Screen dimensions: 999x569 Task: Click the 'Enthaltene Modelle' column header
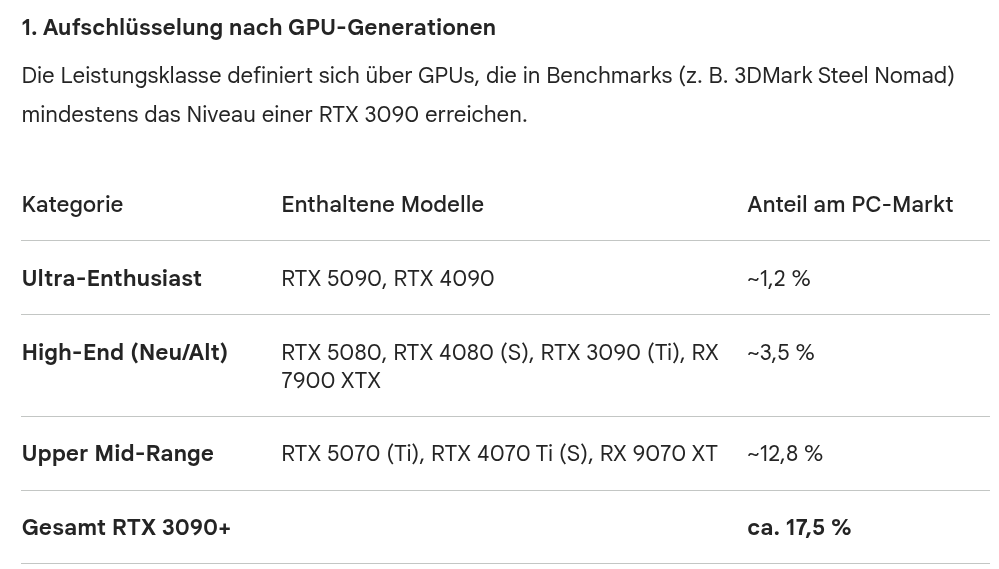click(382, 205)
